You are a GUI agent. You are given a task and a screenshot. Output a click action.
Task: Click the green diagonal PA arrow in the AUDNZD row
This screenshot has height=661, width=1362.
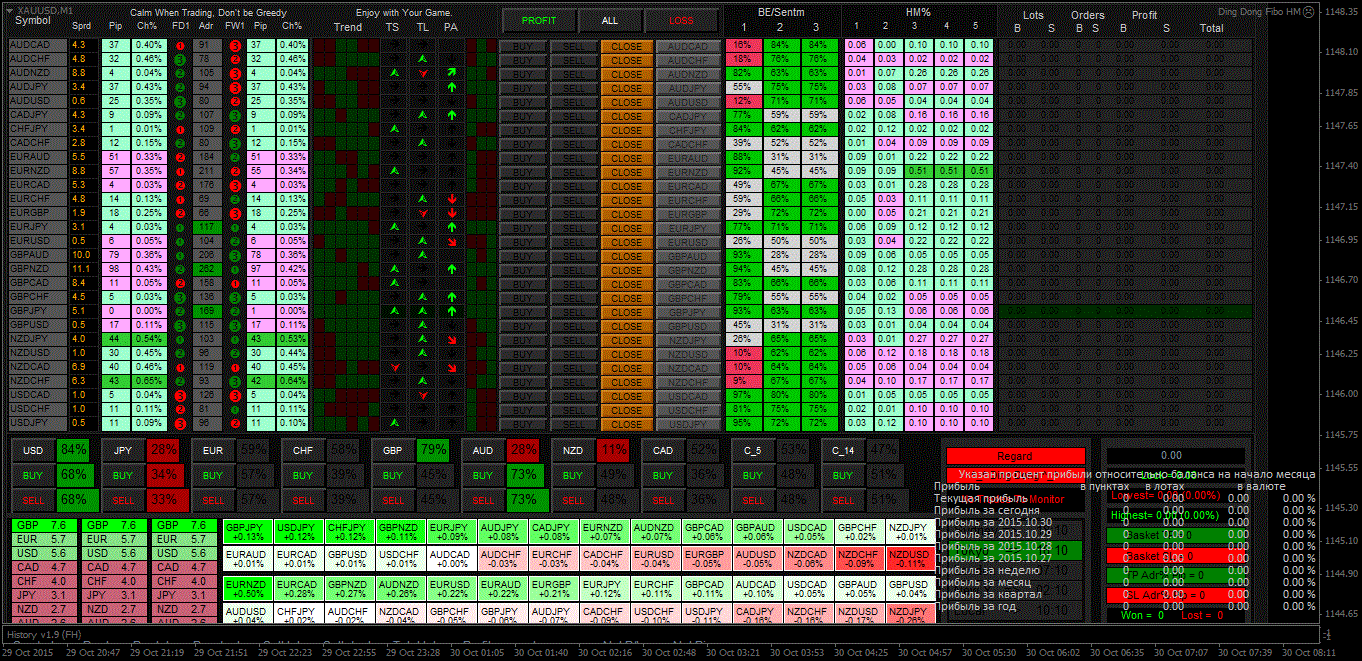[452, 74]
